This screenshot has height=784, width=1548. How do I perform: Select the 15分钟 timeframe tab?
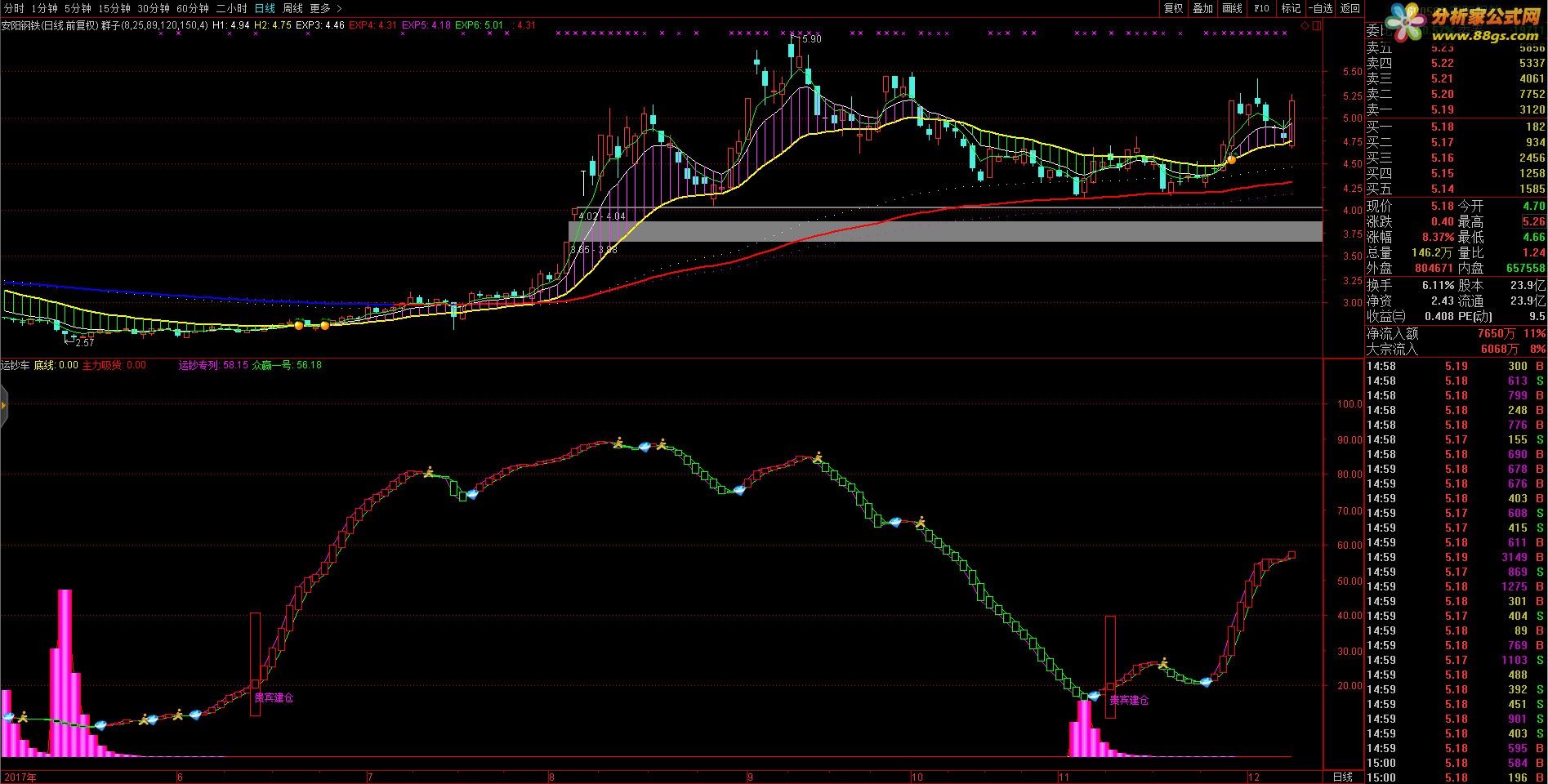pos(114,8)
